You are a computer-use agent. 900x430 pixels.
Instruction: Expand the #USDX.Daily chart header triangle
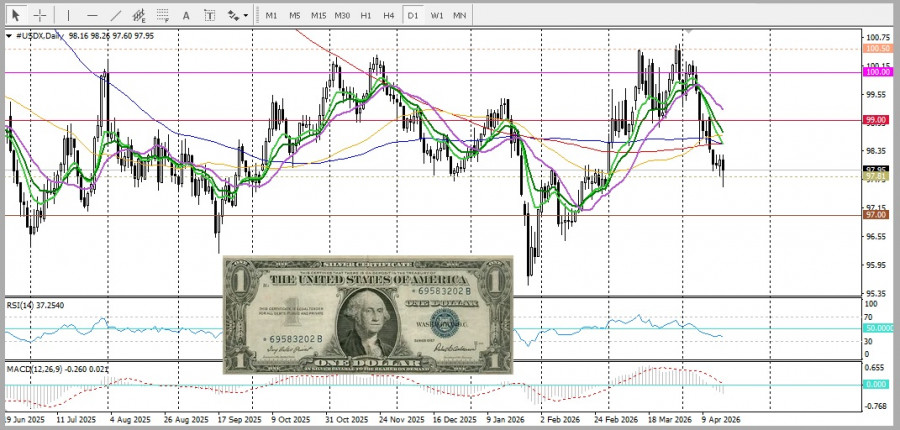[x=9, y=36]
